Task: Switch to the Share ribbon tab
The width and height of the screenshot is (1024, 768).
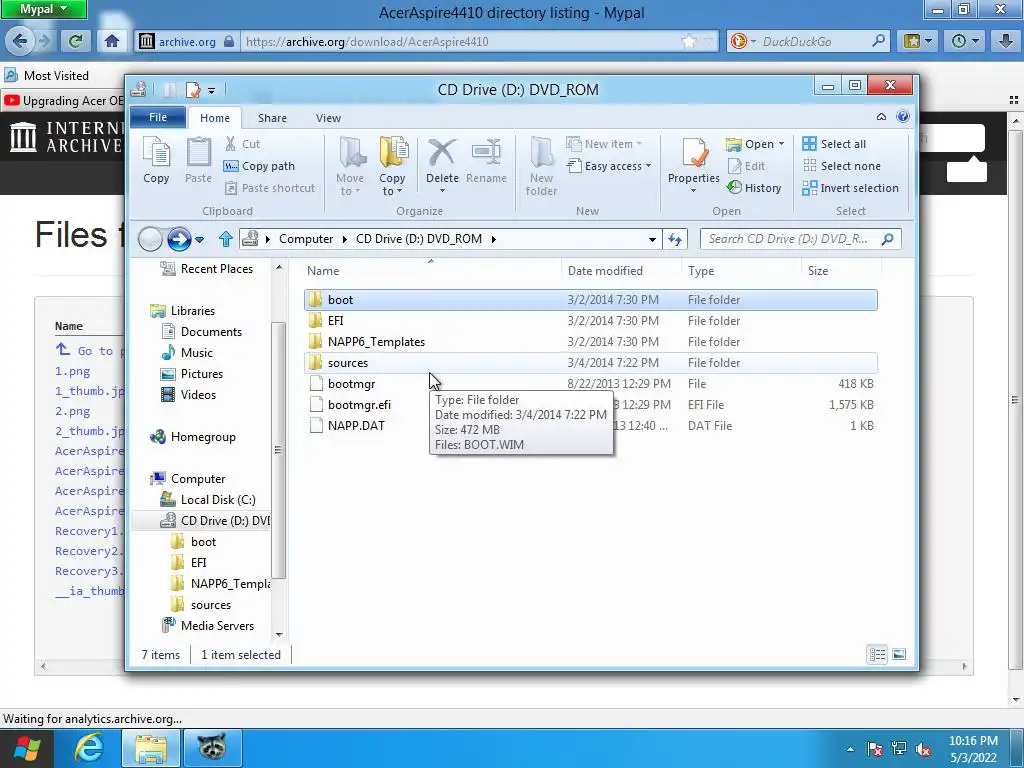Action: click(272, 118)
